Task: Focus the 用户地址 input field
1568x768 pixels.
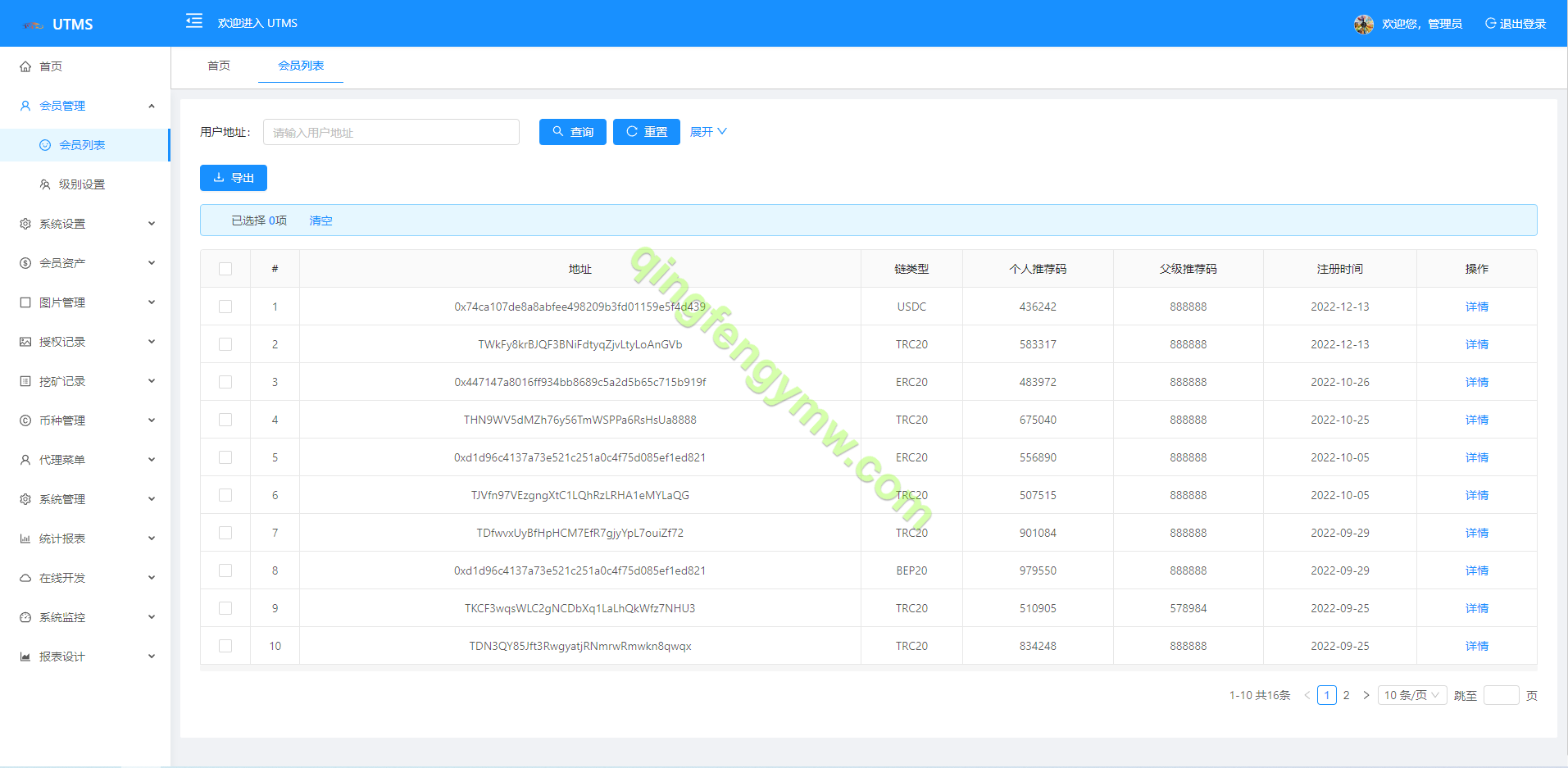Action: [391, 132]
